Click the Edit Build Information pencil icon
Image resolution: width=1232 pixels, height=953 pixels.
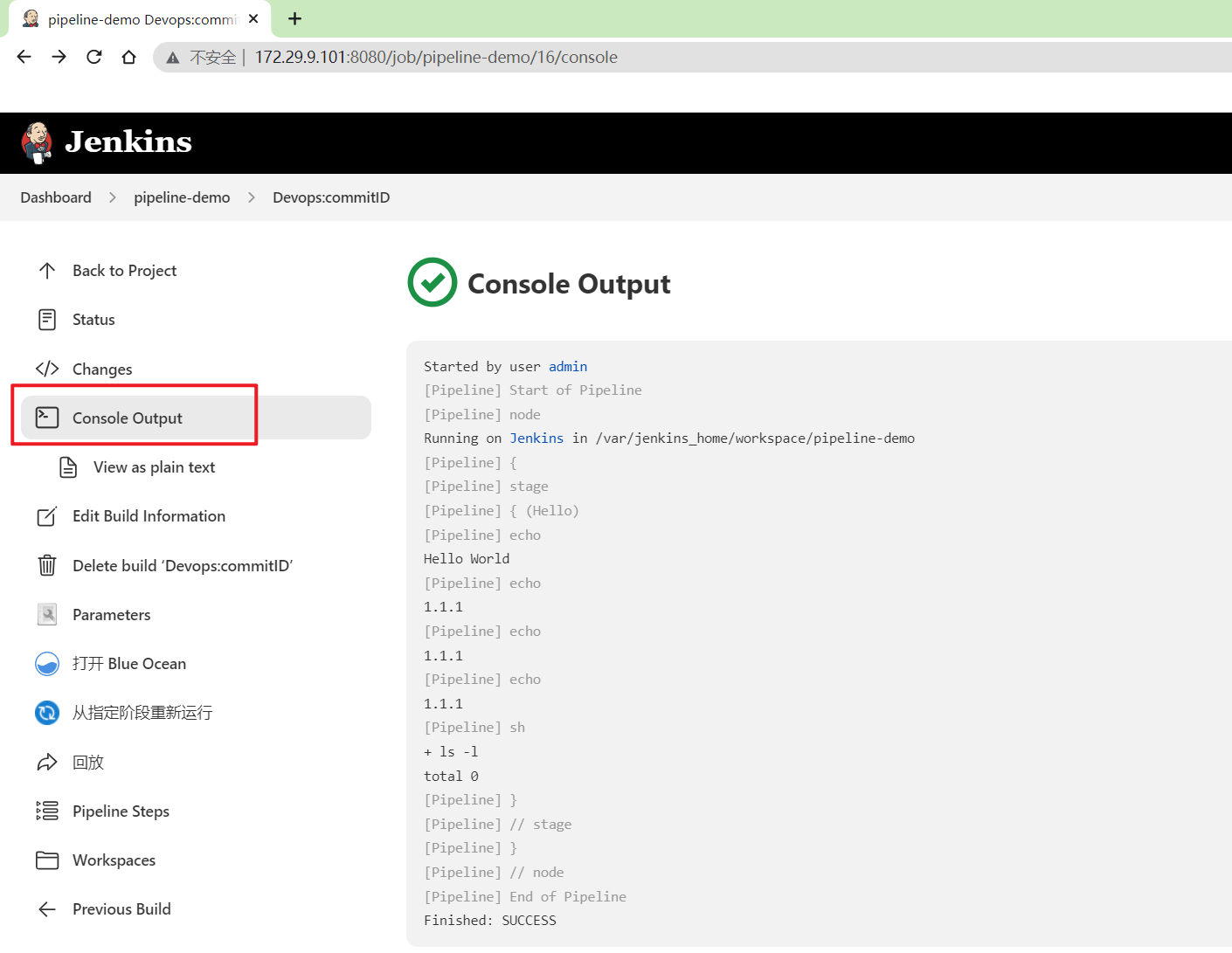coord(47,516)
